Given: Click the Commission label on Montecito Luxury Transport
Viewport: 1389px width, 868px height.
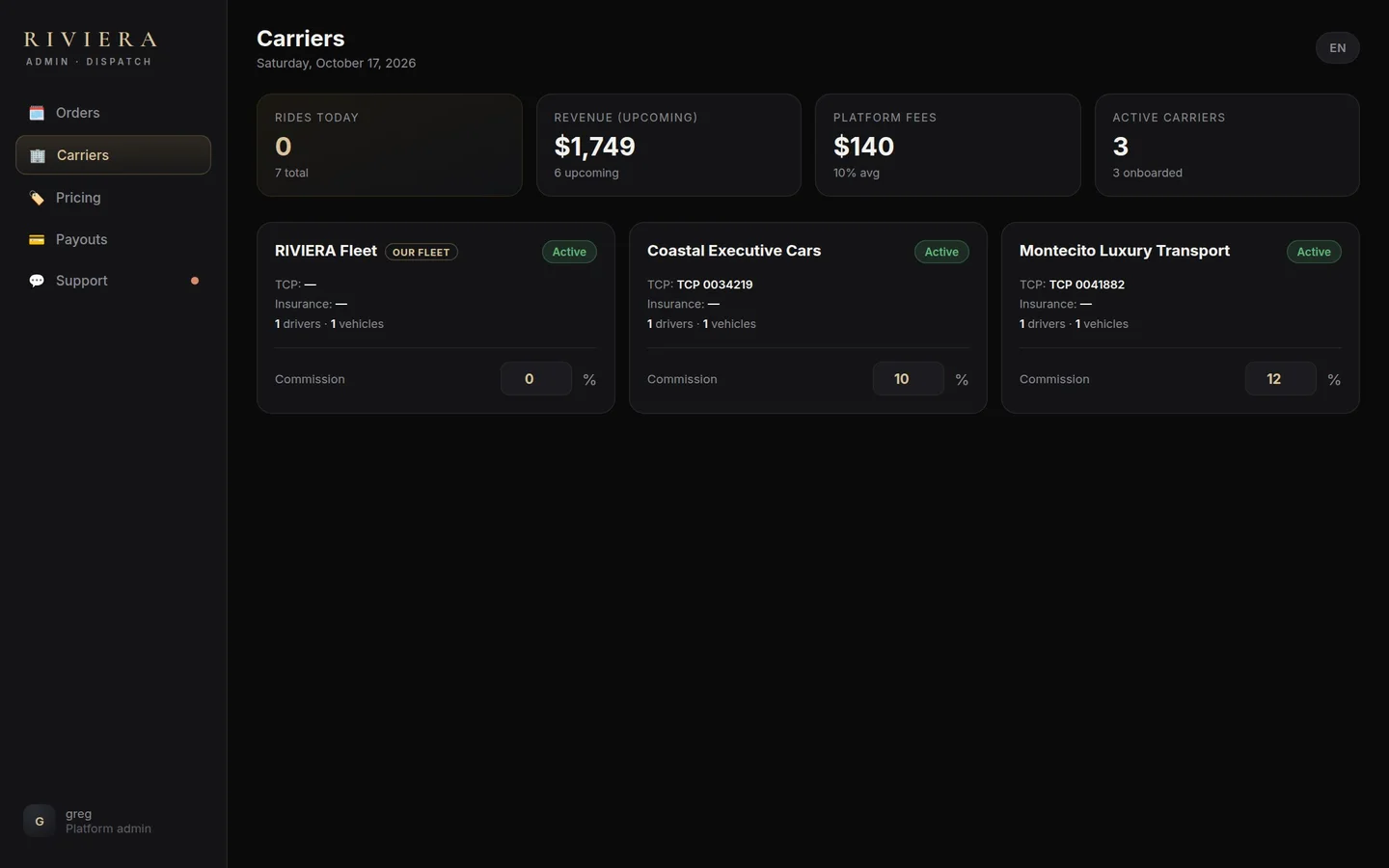Looking at the screenshot, I should (1054, 379).
